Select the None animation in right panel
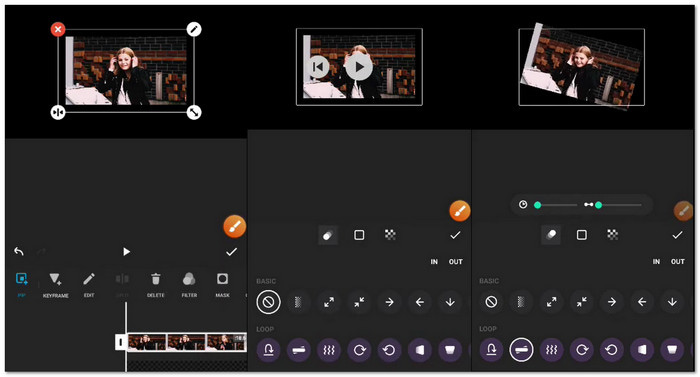Image resolution: width=700 pixels, height=377 pixels. [491, 302]
